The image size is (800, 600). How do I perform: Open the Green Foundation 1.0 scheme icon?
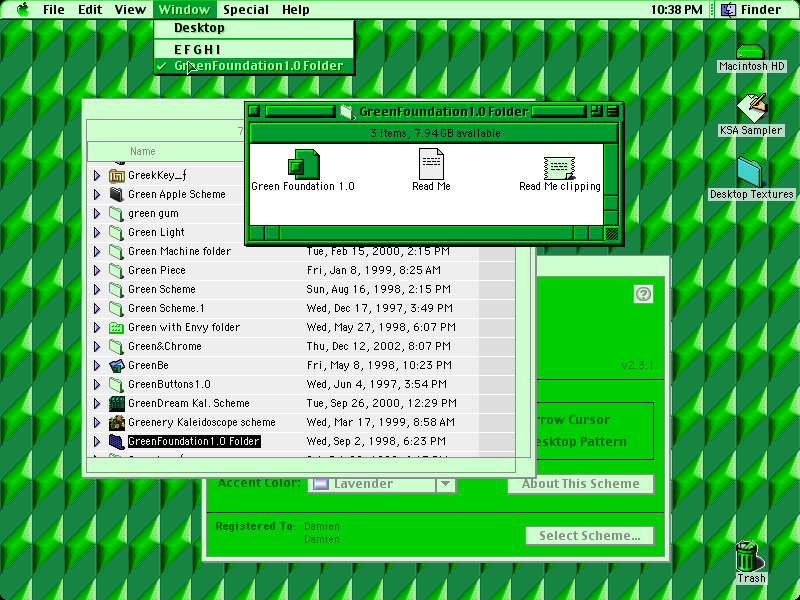coord(304,164)
